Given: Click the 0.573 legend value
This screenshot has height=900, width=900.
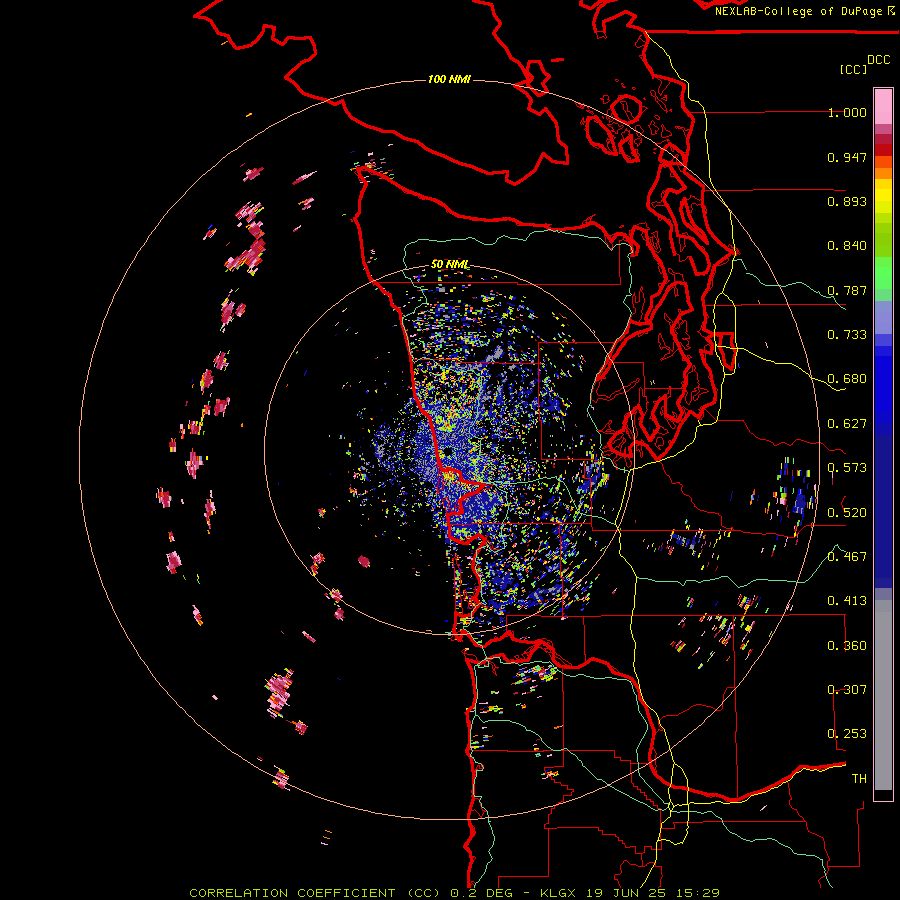Looking at the screenshot, I should [847, 468].
